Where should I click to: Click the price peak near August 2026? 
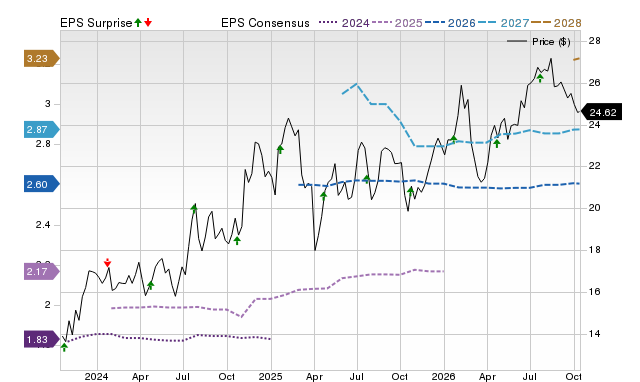coord(551,59)
